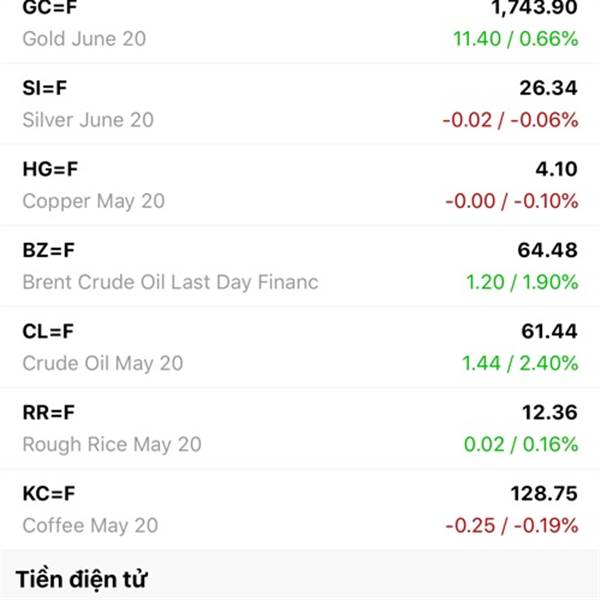Tap the Rough Rice May 20 label
This screenshot has width=600, height=600.
[x=112, y=445]
